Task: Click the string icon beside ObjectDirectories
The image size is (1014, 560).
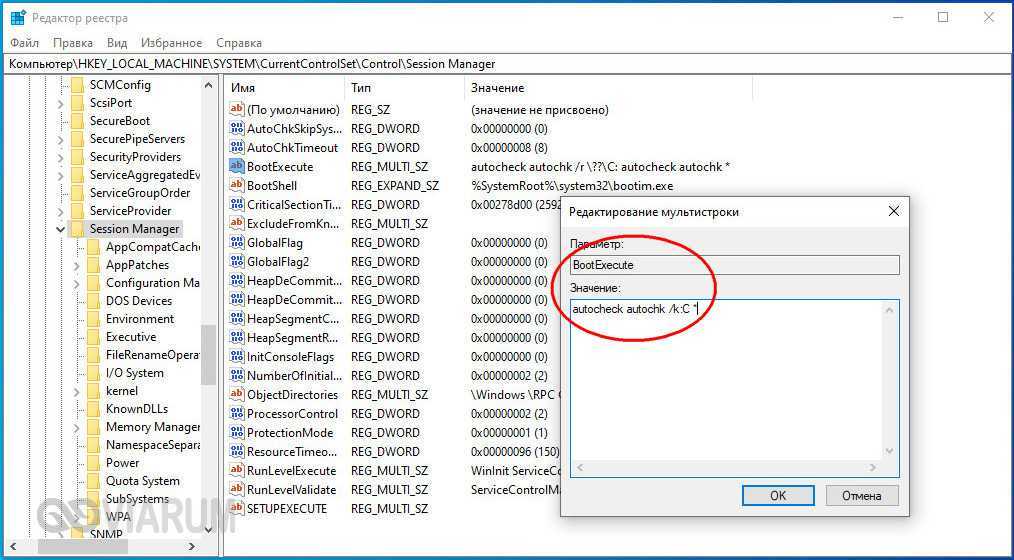Action: (237, 394)
